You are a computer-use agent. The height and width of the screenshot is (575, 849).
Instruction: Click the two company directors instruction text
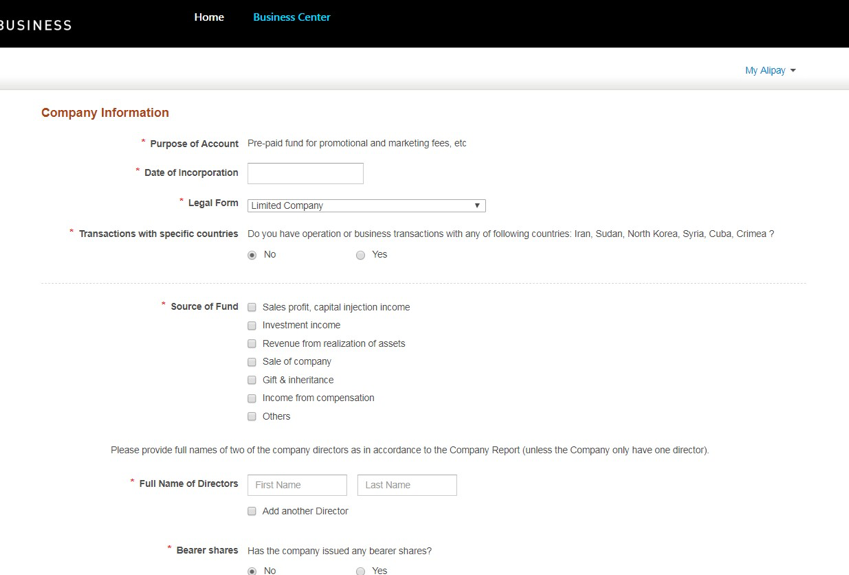[410, 450]
